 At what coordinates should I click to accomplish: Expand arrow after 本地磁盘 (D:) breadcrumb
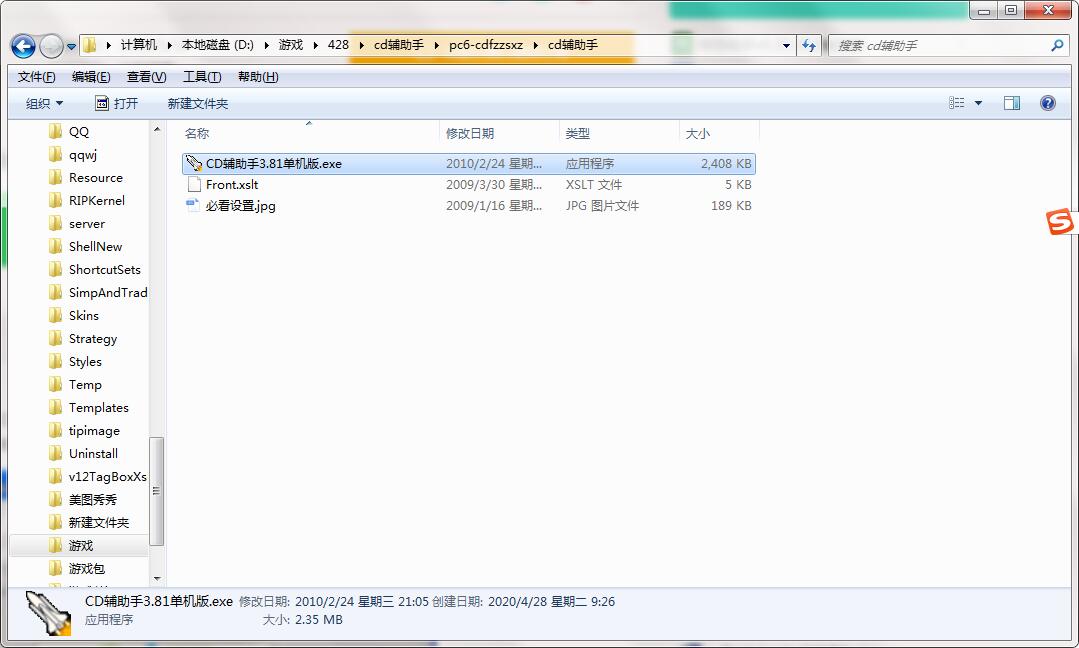(266, 45)
